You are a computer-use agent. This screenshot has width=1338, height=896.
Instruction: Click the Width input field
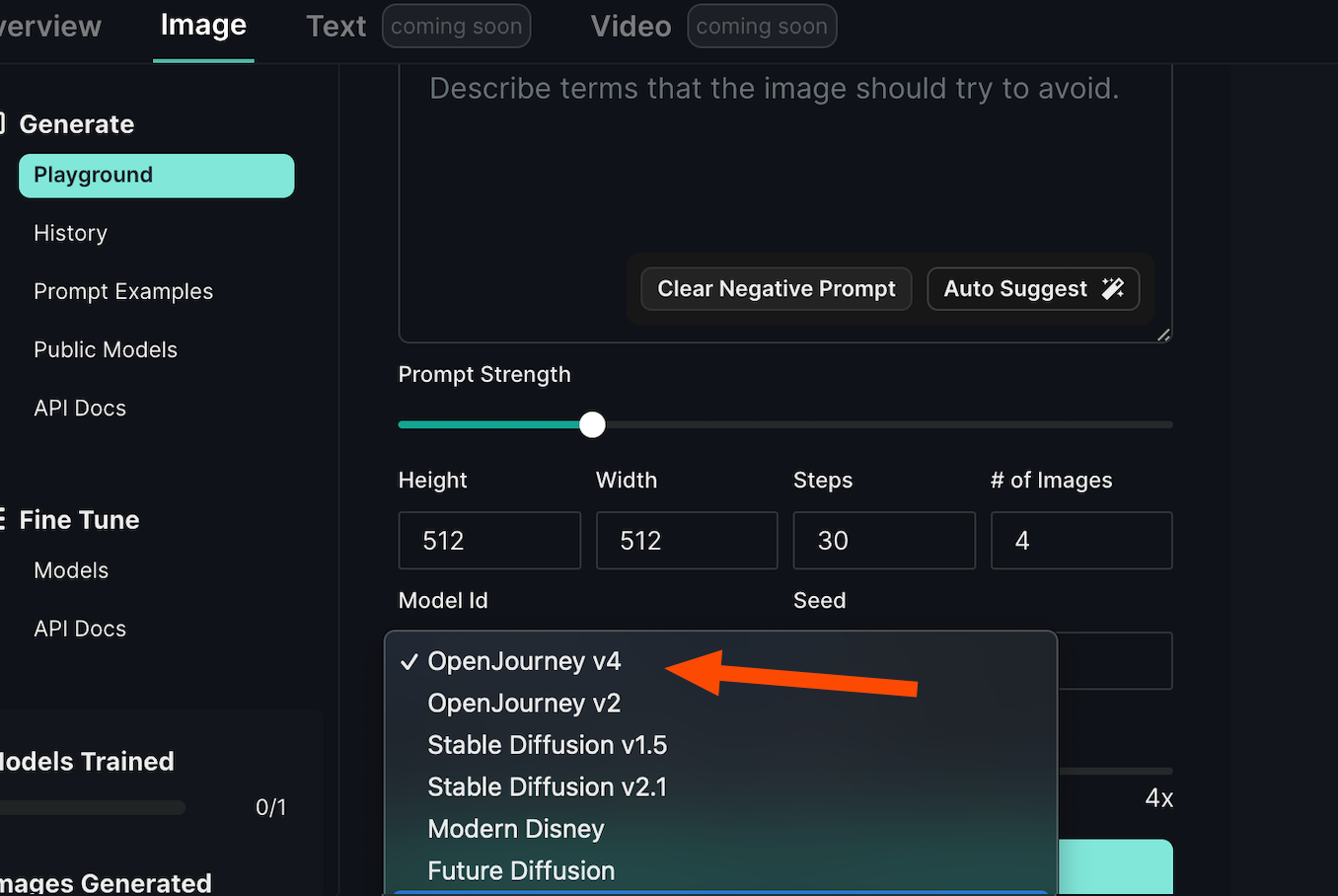pyautogui.click(x=687, y=541)
